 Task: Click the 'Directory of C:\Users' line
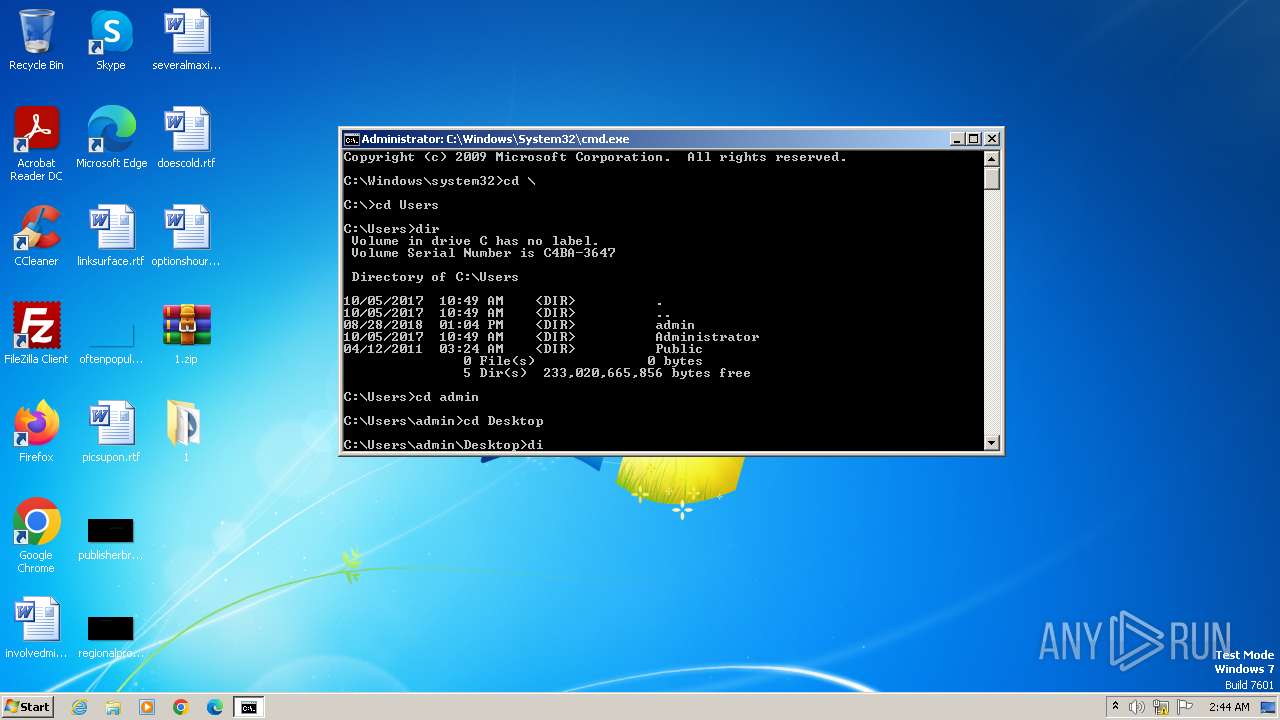(435, 277)
